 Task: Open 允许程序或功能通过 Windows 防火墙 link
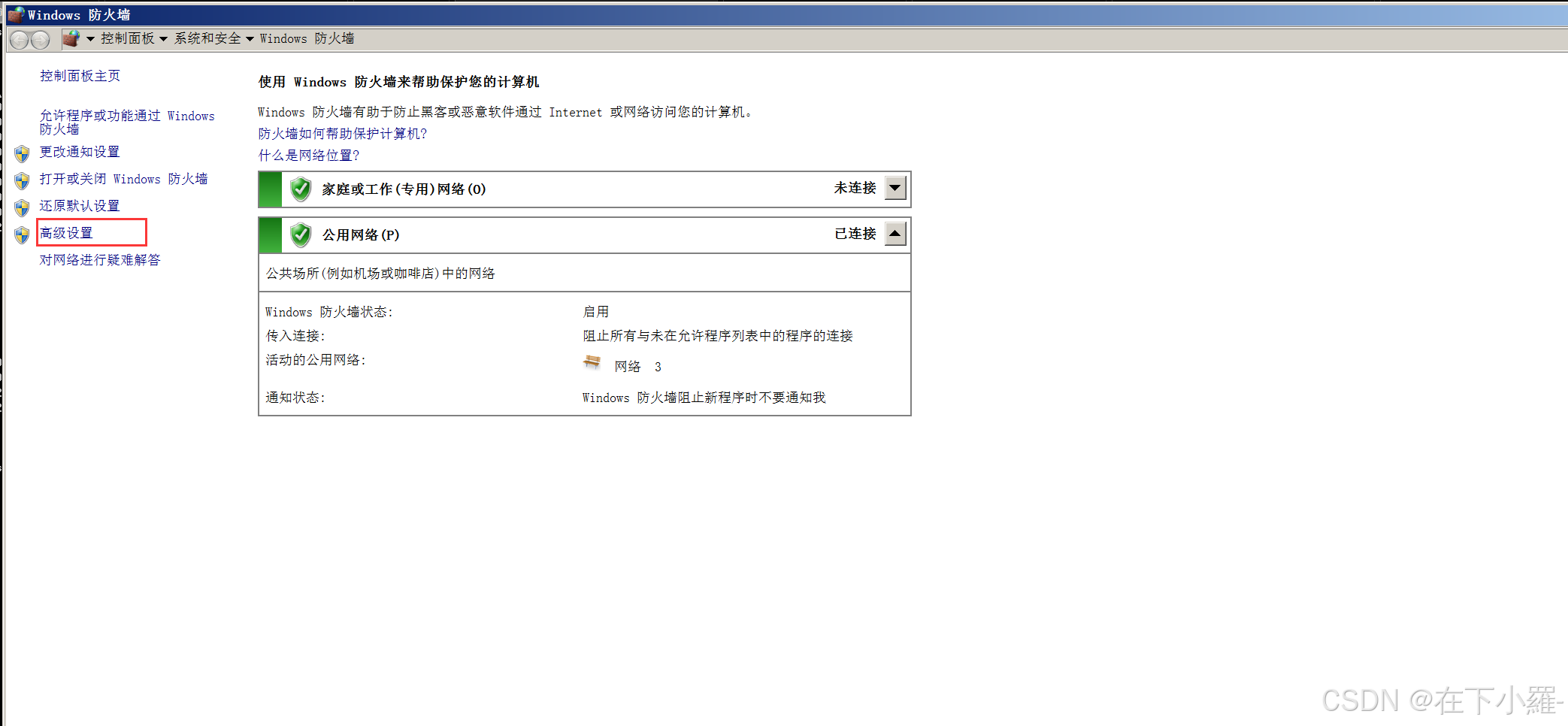coord(127,123)
